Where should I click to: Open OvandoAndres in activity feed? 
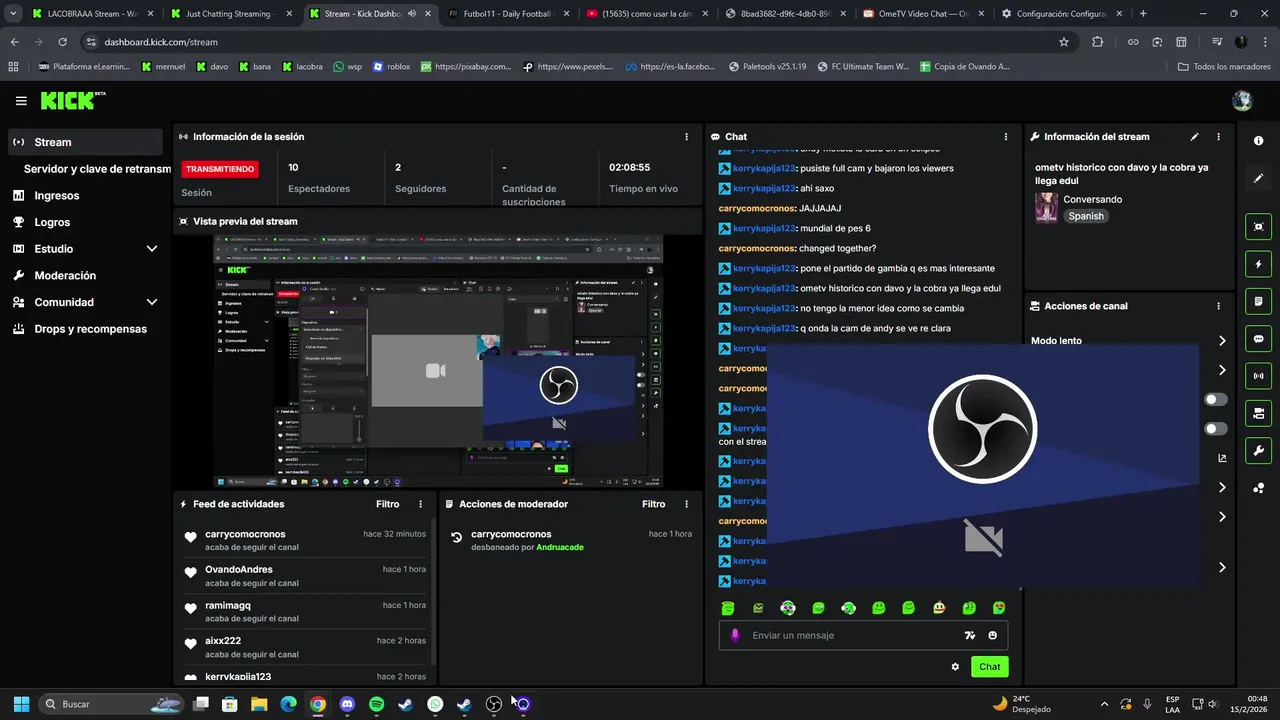point(239,570)
